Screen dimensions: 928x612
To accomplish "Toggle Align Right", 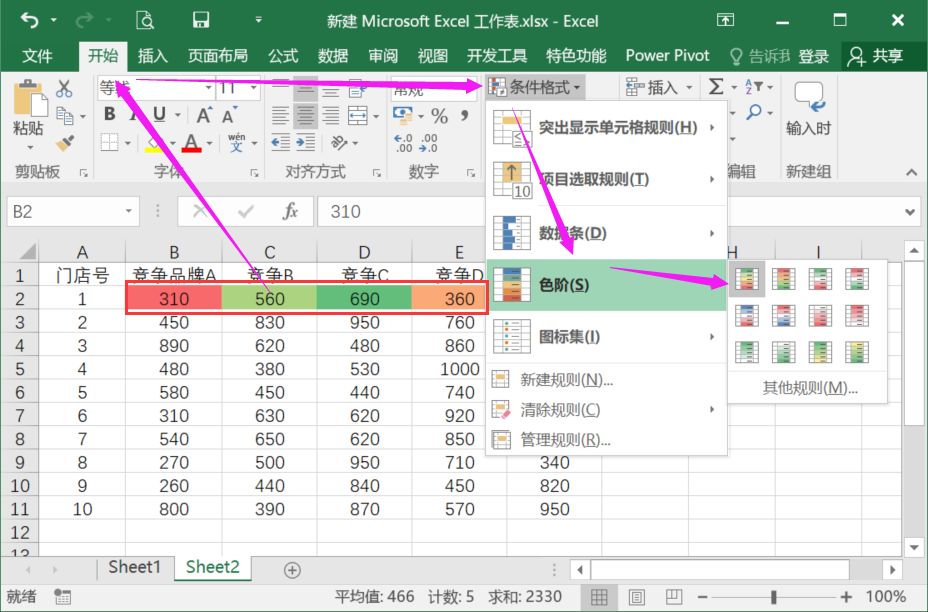I will pos(330,115).
